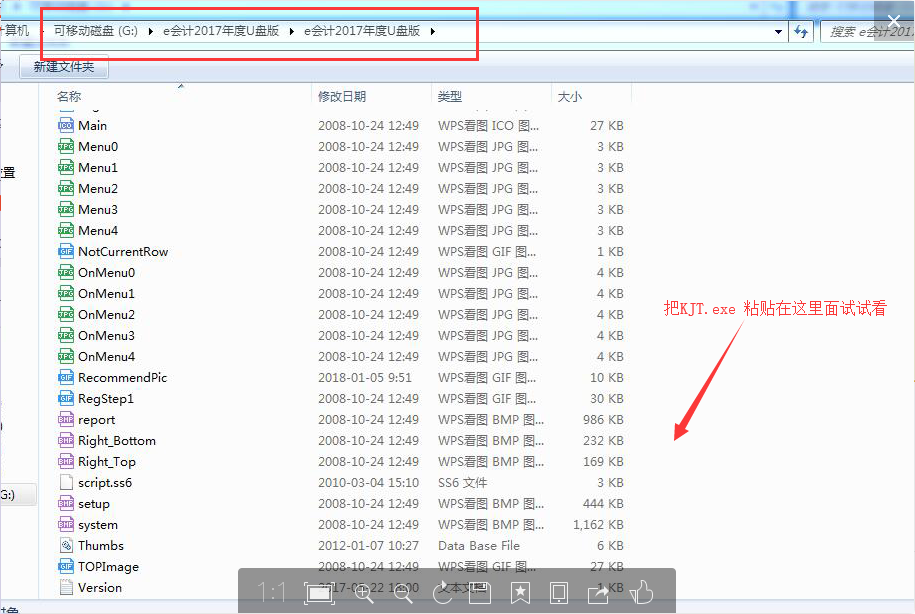Open the parent e会计2017年度U盘版 breadcrumb folder
This screenshot has width=915, height=614.
(x=221, y=31)
